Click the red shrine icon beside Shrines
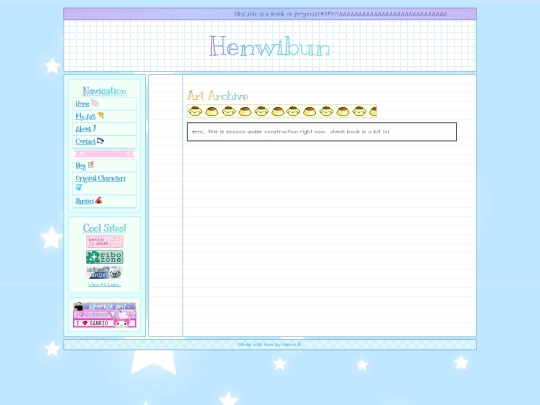540x405 pixels. 98,200
